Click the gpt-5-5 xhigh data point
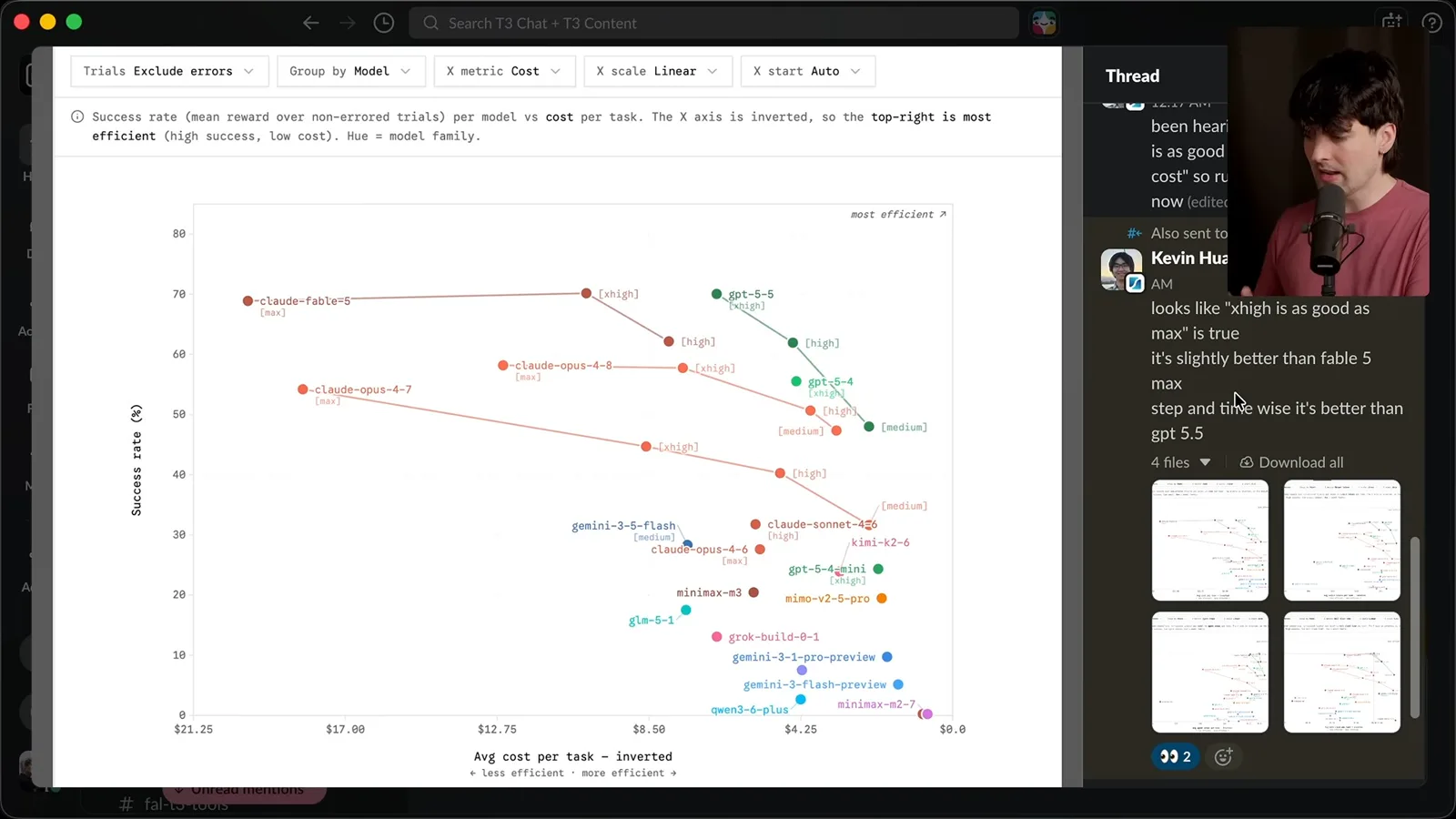Screen dimensions: 1456x819 click(x=717, y=294)
